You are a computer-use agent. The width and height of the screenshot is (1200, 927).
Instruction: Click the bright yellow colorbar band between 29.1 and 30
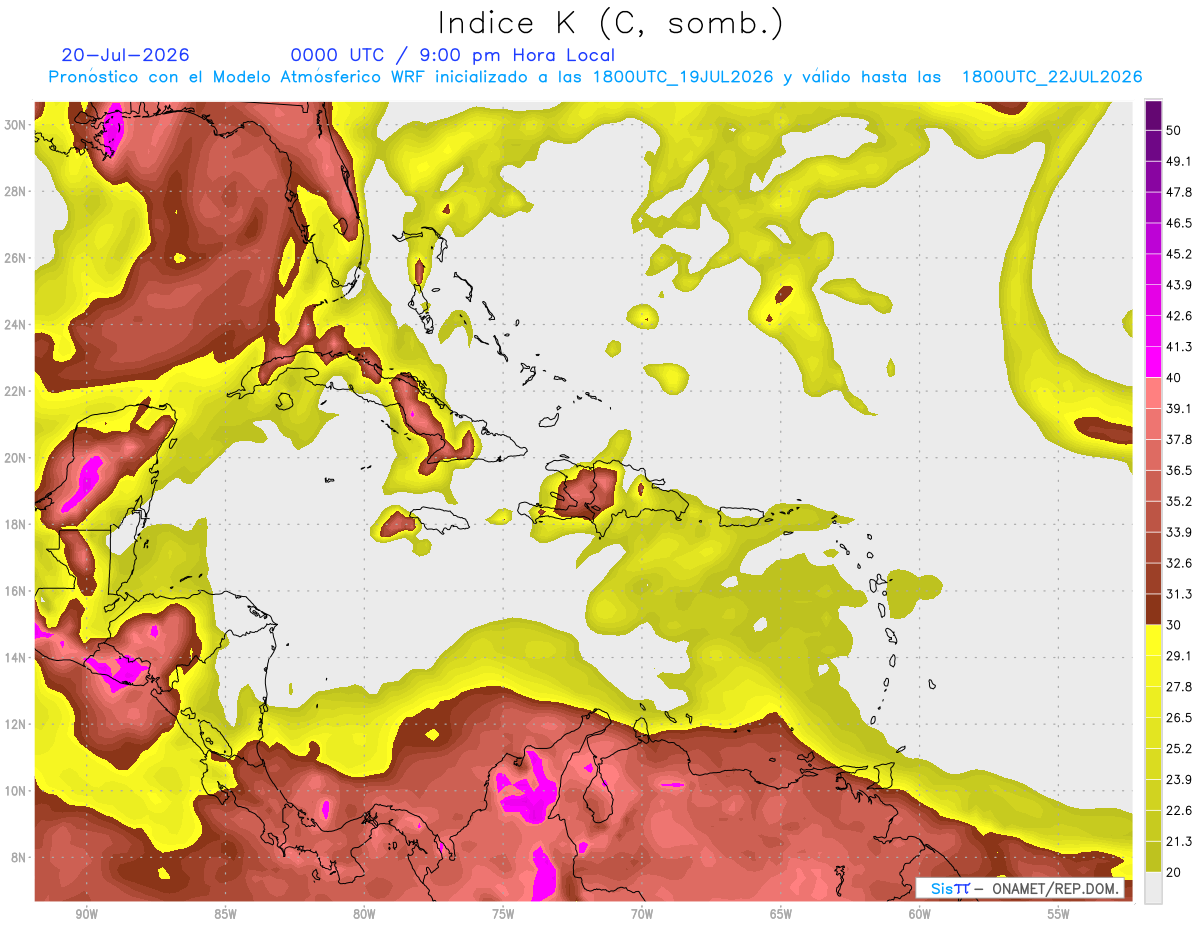[x=1153, y=640]
